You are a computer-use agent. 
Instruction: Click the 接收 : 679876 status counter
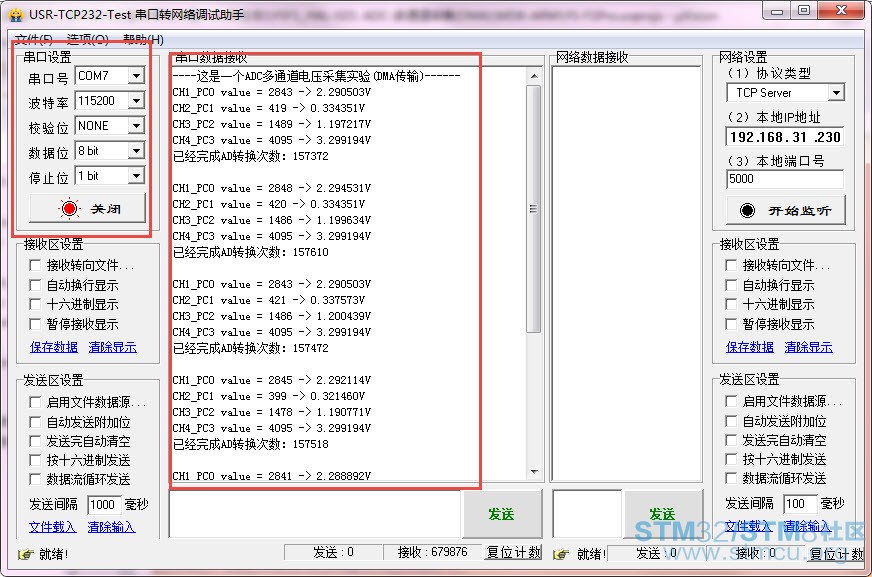(x=432, y=552)
